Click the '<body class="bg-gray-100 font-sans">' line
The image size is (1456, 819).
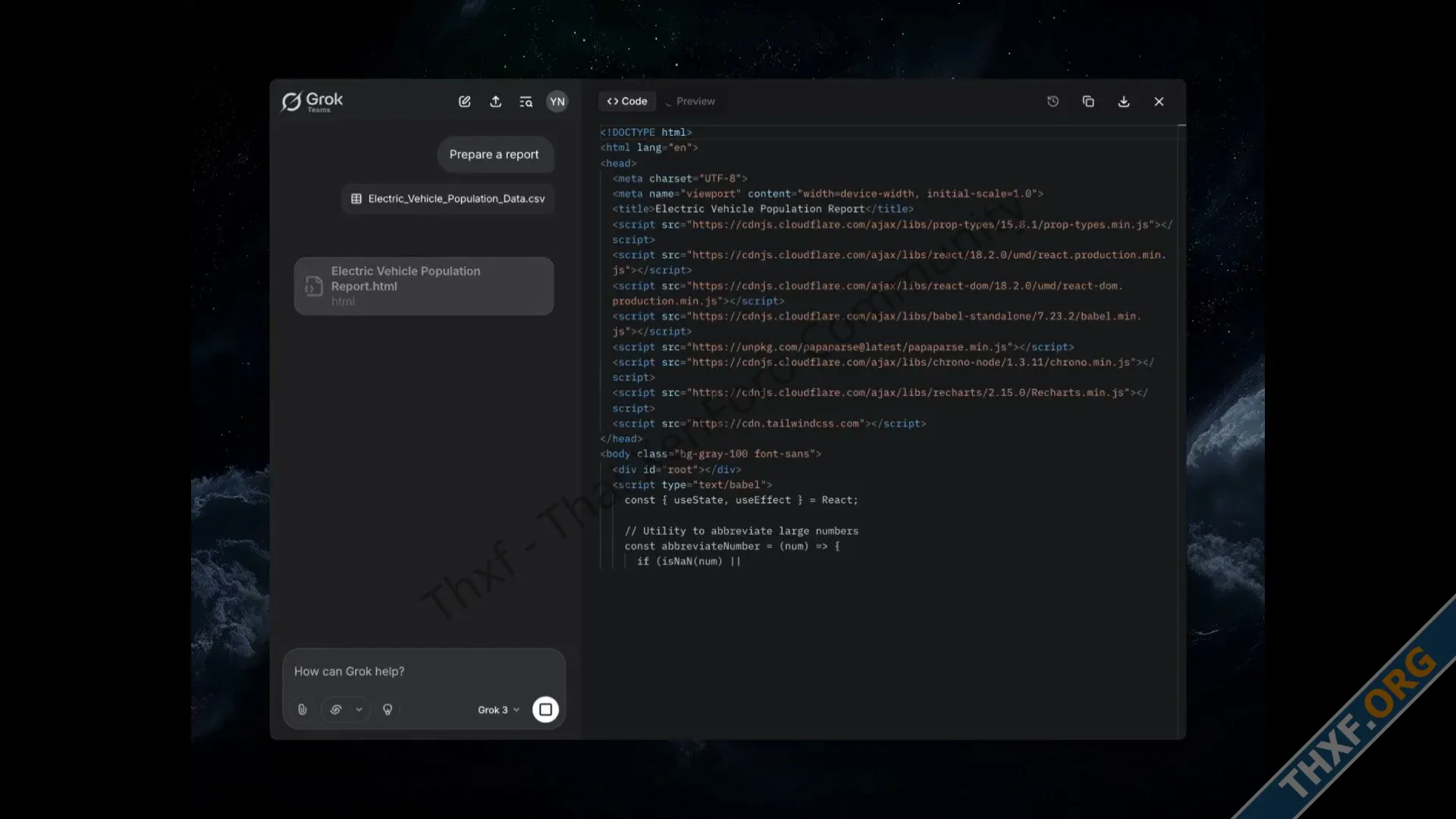[x=711, y=454]
